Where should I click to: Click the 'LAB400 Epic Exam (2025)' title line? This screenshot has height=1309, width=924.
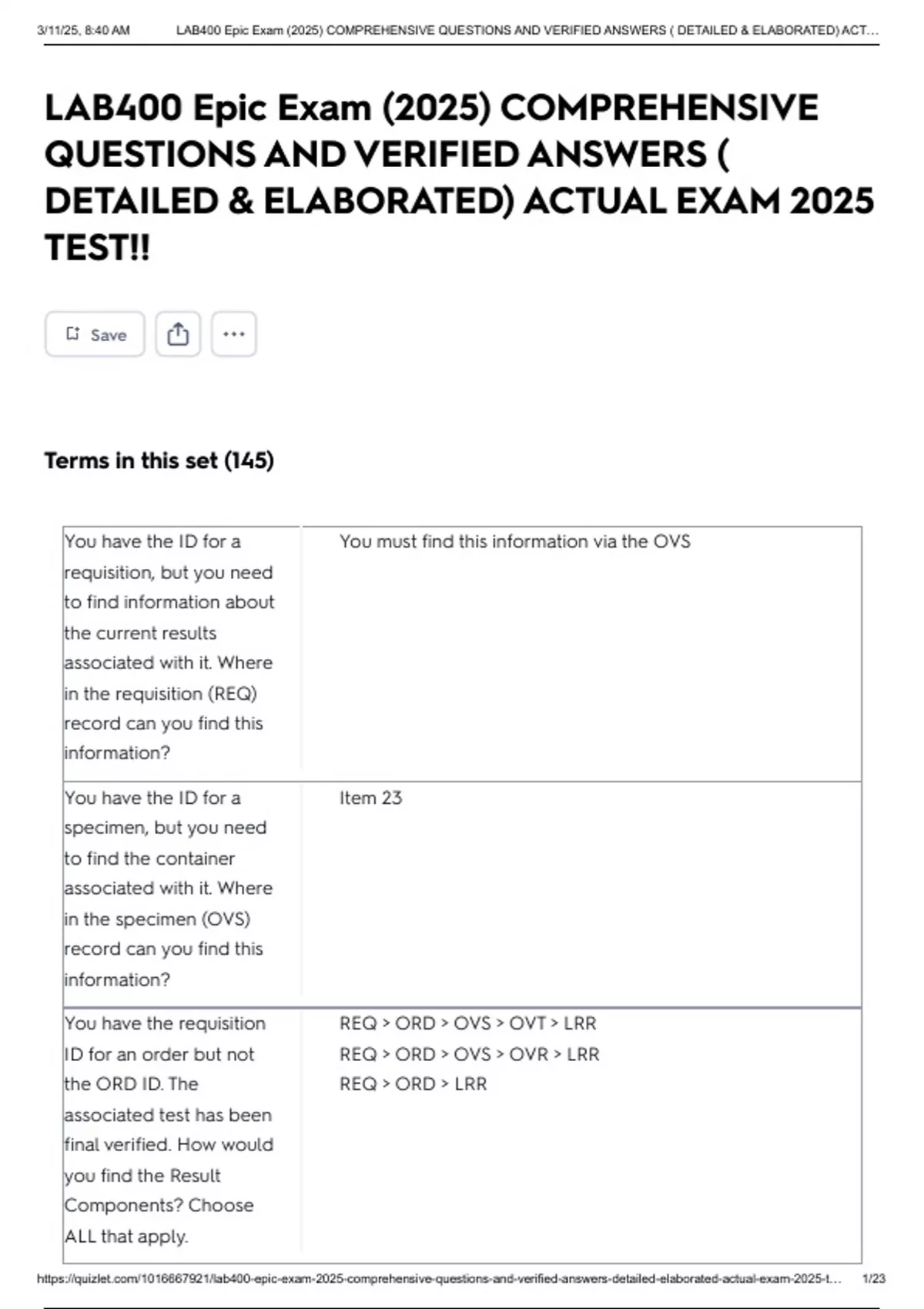coord(431,108)
